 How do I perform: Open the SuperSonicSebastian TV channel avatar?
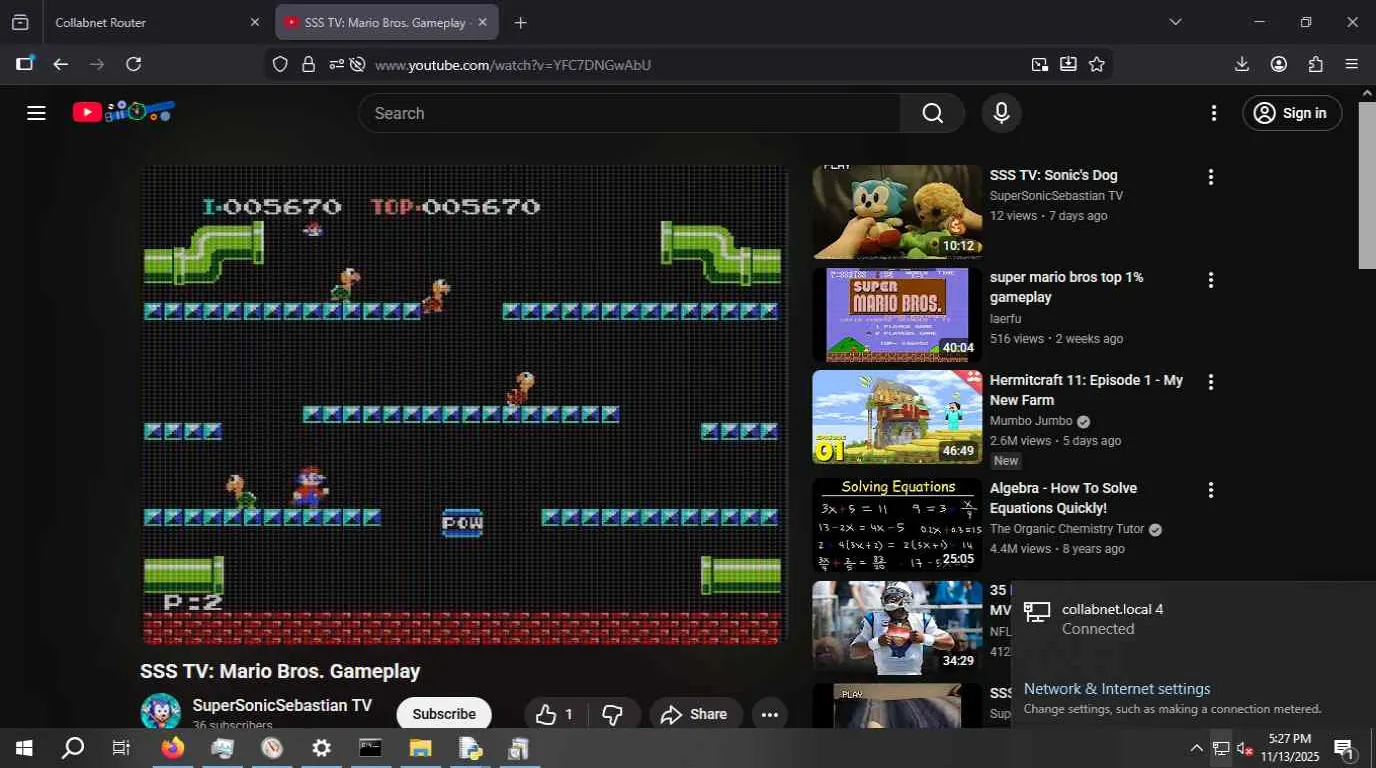pos(160,712)
